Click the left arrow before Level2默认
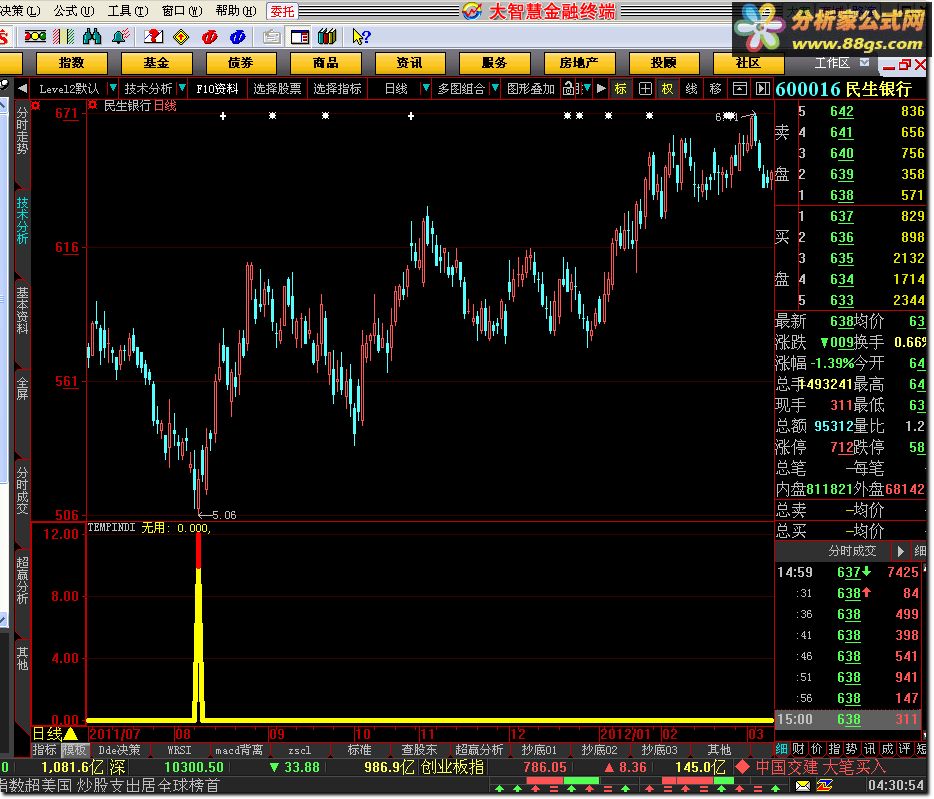 (x=23, y=89)
